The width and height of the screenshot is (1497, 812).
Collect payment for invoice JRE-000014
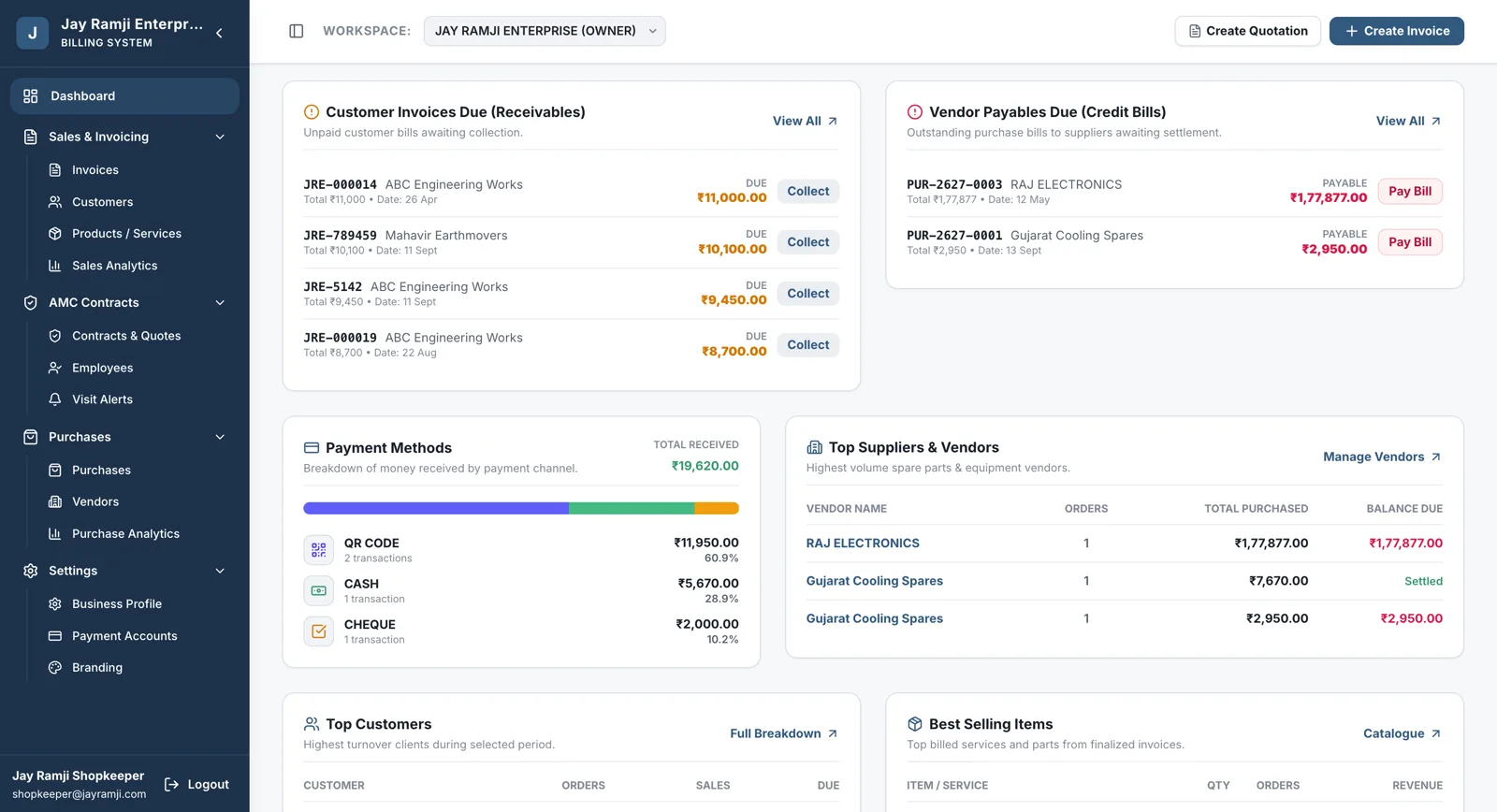click(808, 191)
